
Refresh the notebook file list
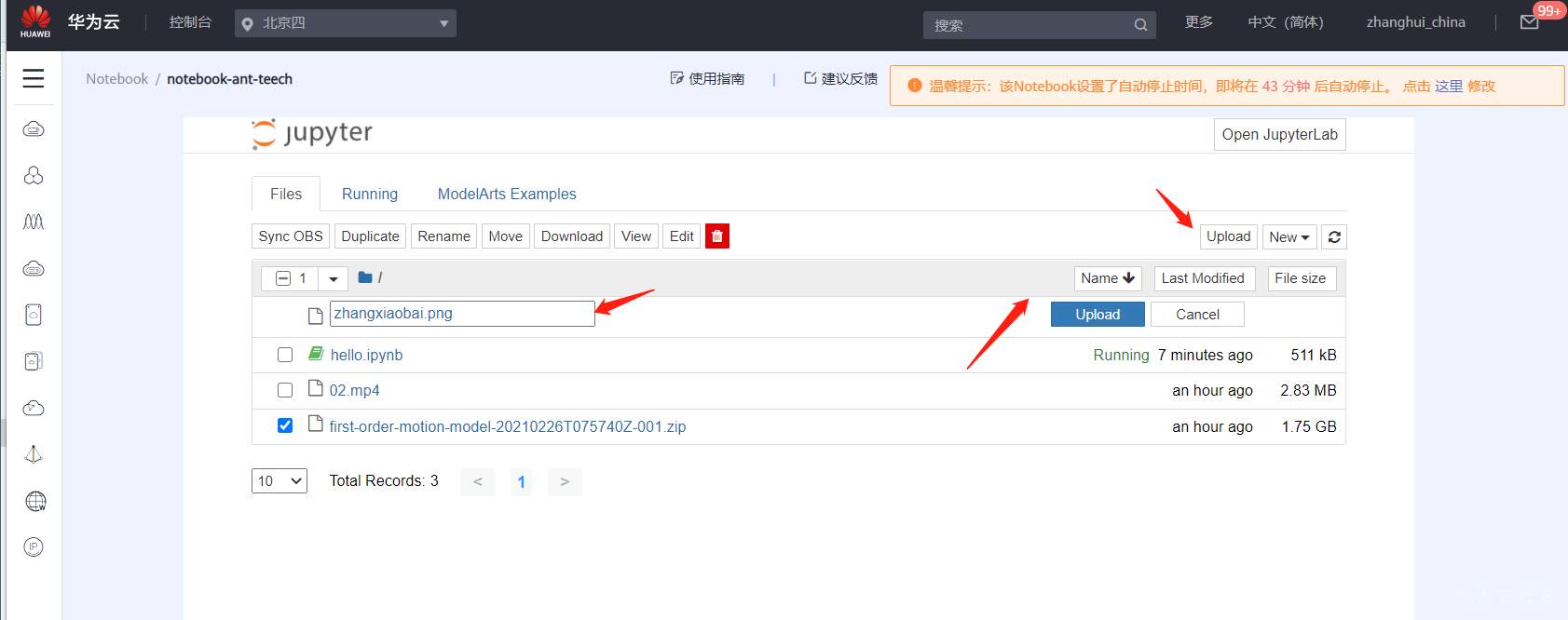pyautogui.click(x=1334, y=237)
